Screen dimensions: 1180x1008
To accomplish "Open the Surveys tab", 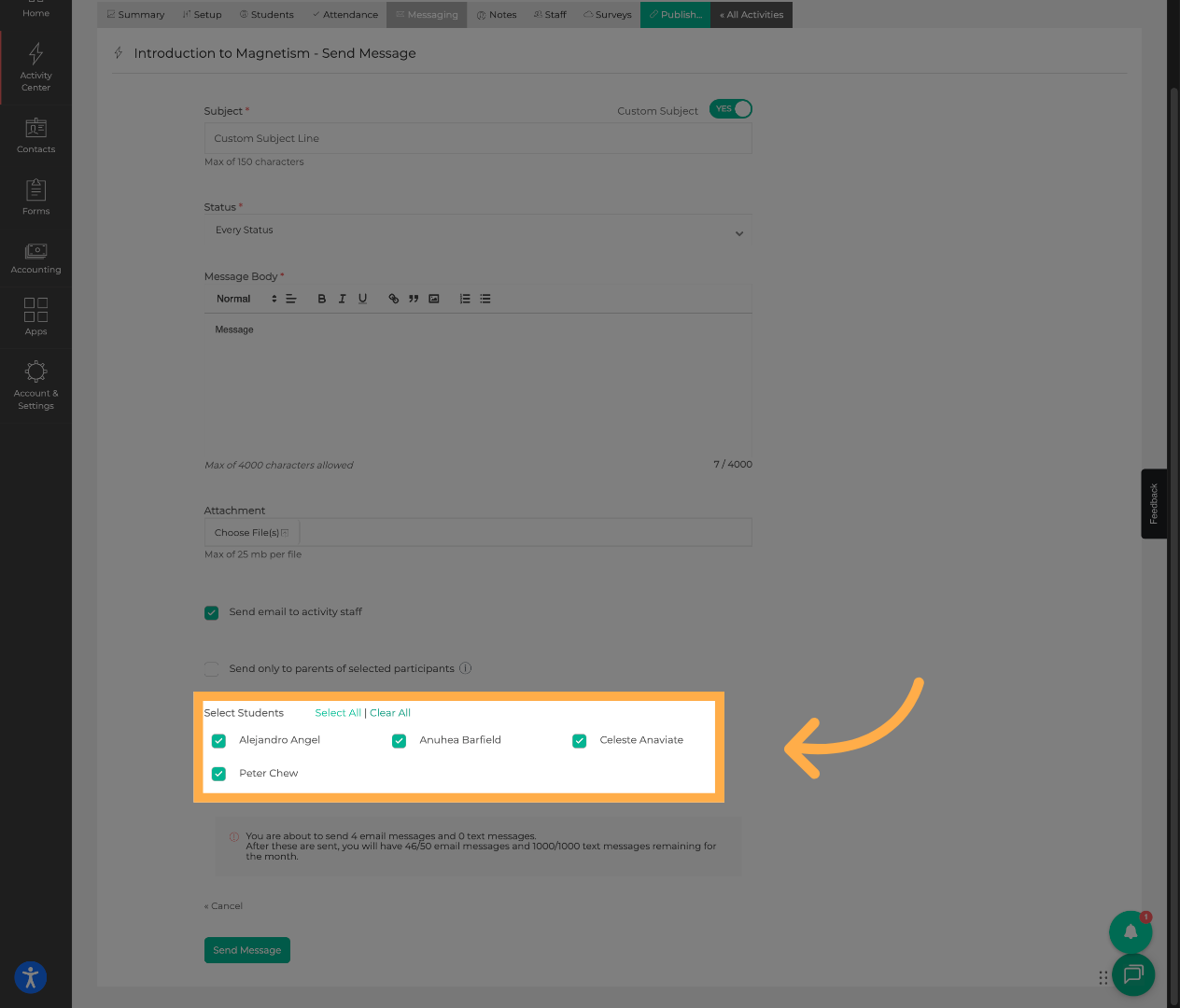I will [607, 14].
